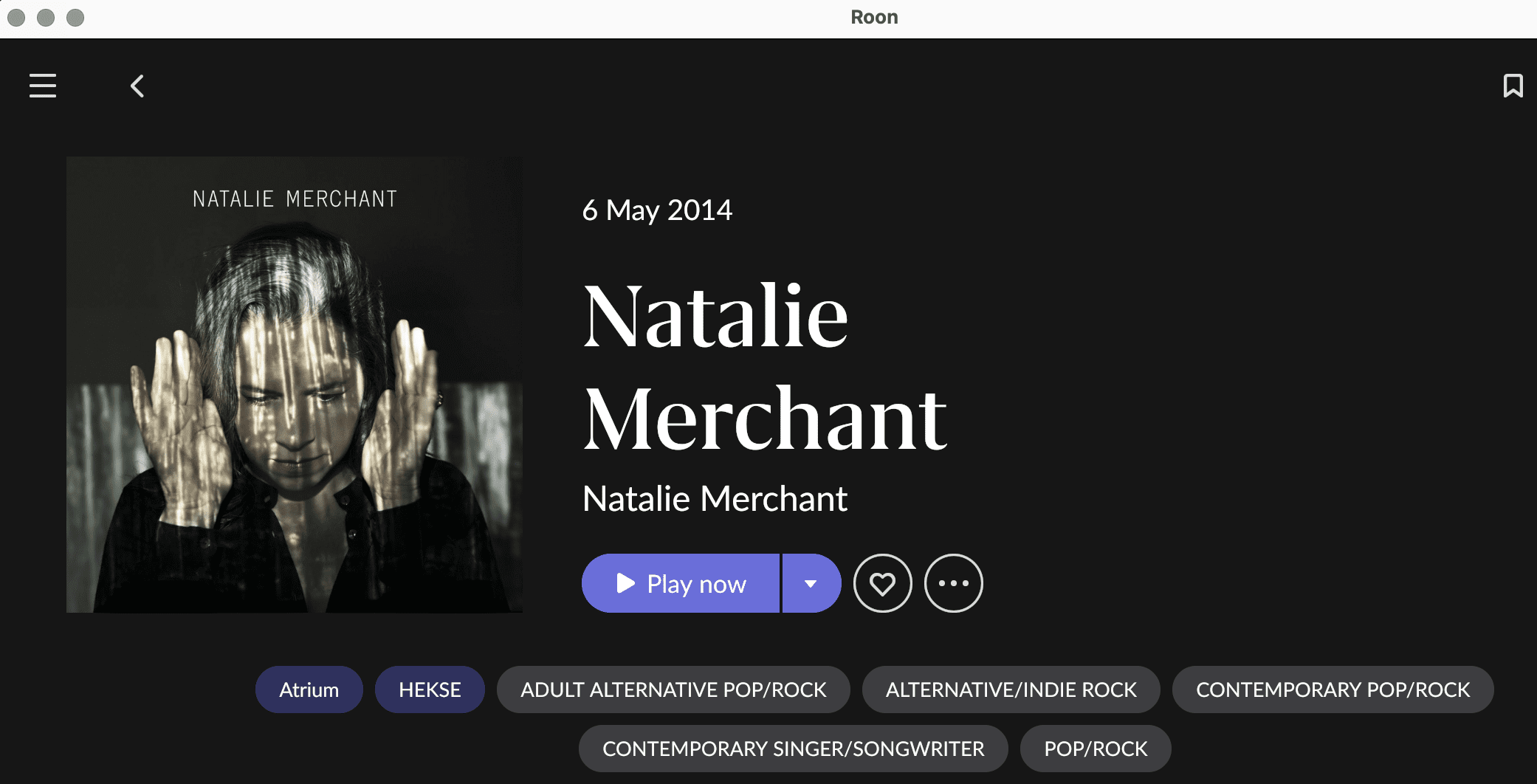This screenshot has height=784, width=1537.
Task: Open the CONTEMPORARY POP/ROCK genre
Action: [x=1333, y=690]
